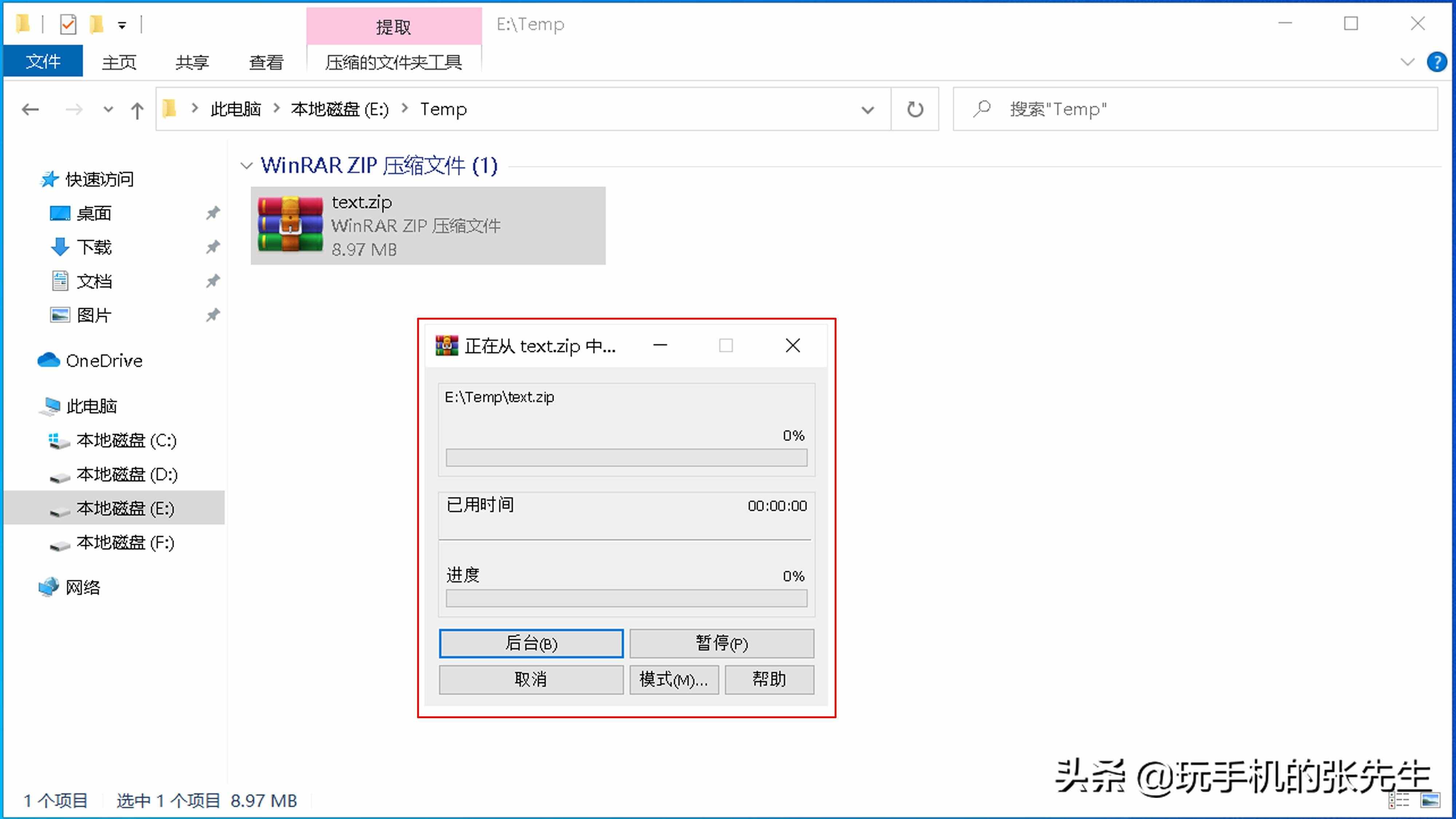Image resolution: width=1456 pixels, height=819 pixels.
Task: Open the Extract (提取) contextual tab
Action: (394, 26)
